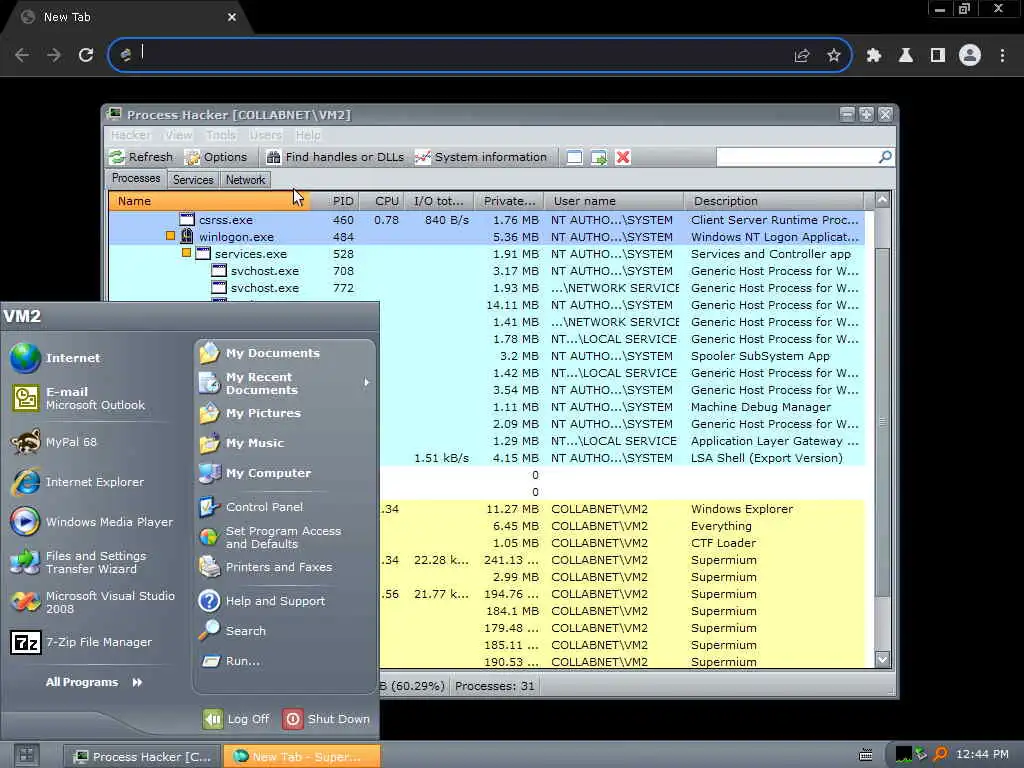Image resolution: width=1024 pixels, height=768 pixels.
Task: Open Control Panel from Start menu
Action: tap(251, 507)
